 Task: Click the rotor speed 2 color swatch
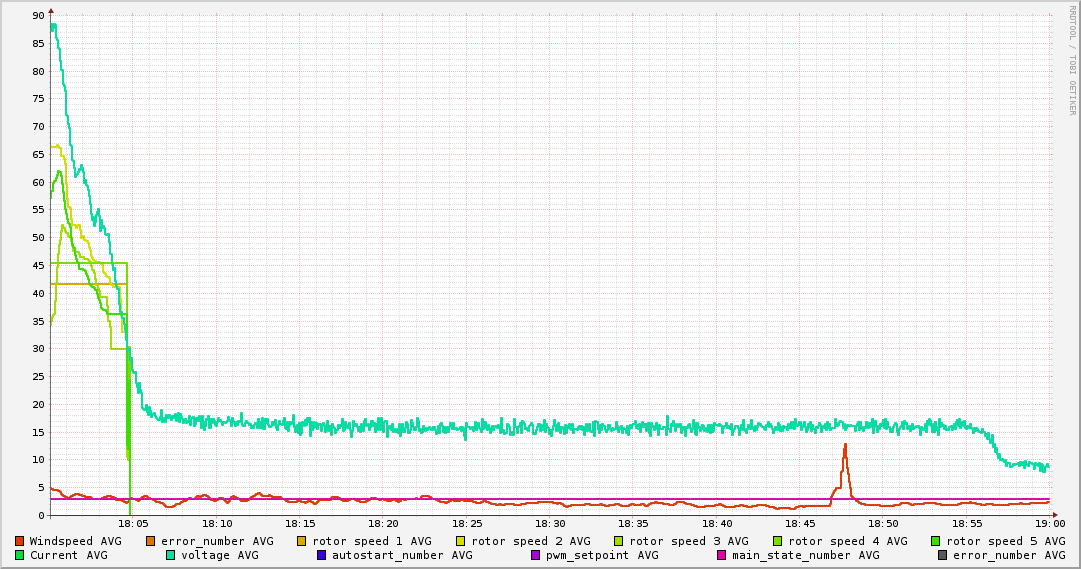[x=461, y=541]
